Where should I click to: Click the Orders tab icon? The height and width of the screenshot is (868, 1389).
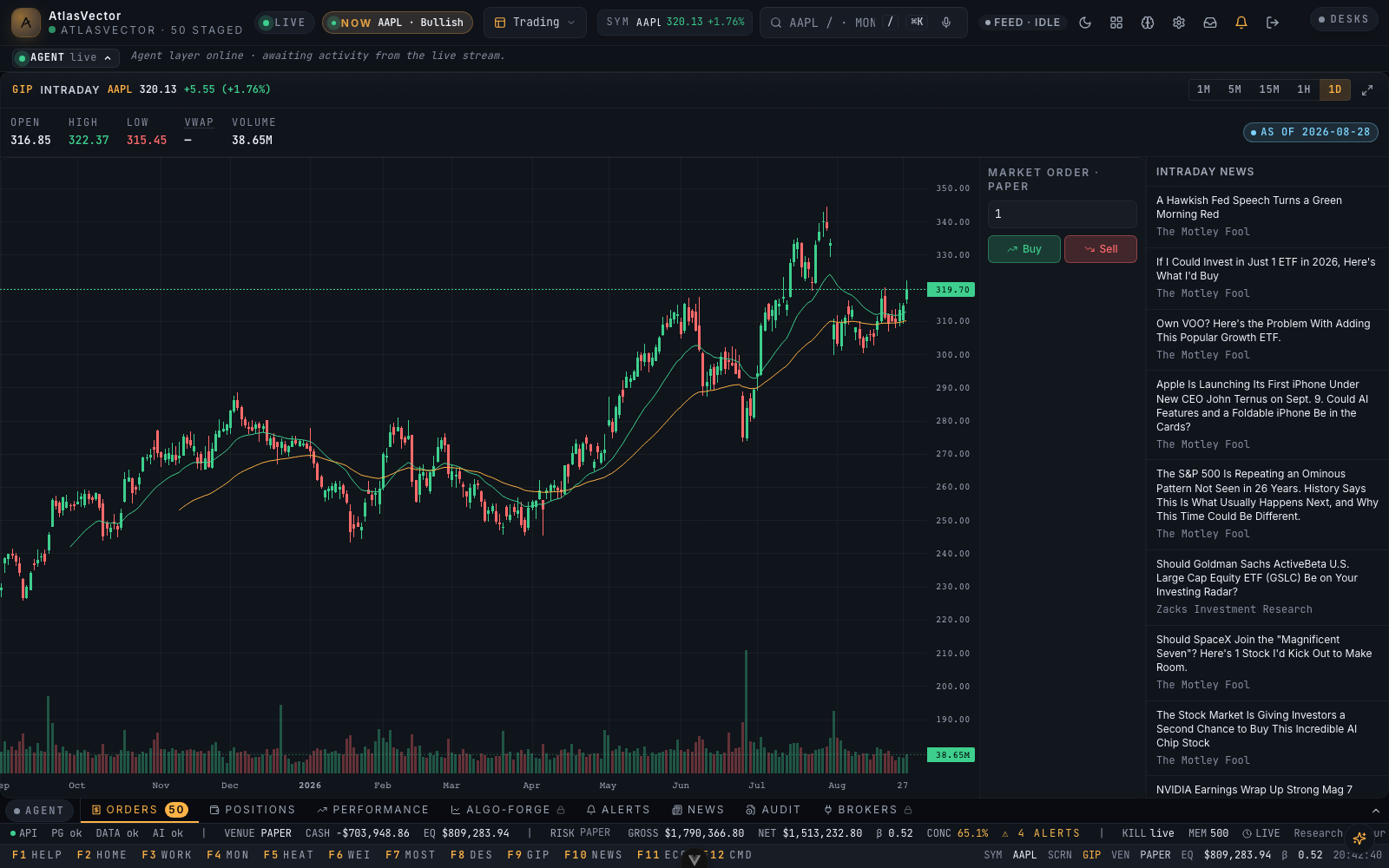click(96, 810)
